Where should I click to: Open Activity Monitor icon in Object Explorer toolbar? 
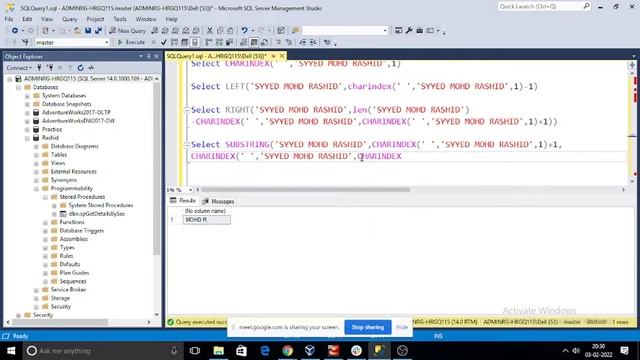coord(91,68)
